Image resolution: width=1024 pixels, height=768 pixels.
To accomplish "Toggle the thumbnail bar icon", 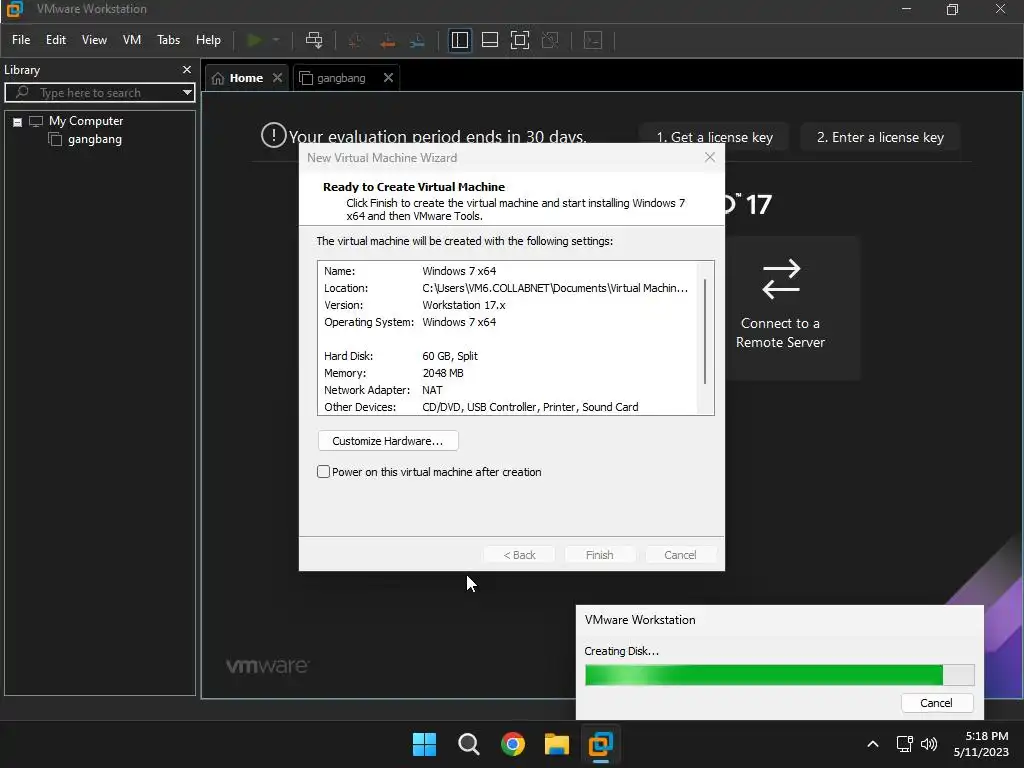I will click(x=490, y=40).
